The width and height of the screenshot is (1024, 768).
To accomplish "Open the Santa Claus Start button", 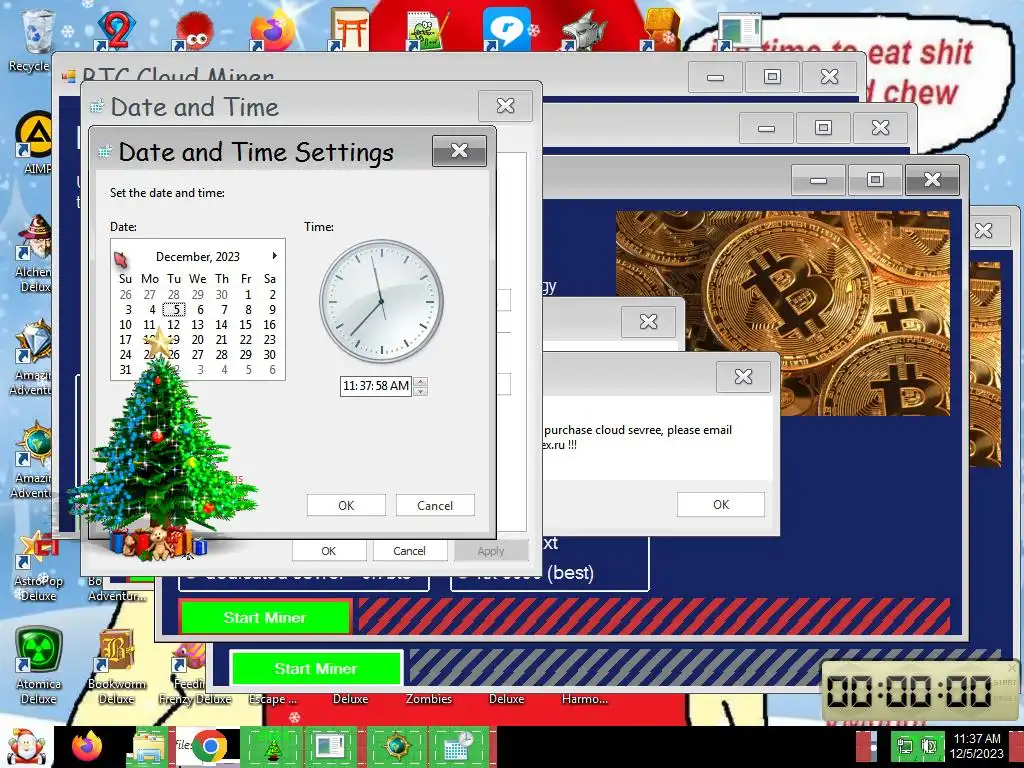I will coord(26,747).
